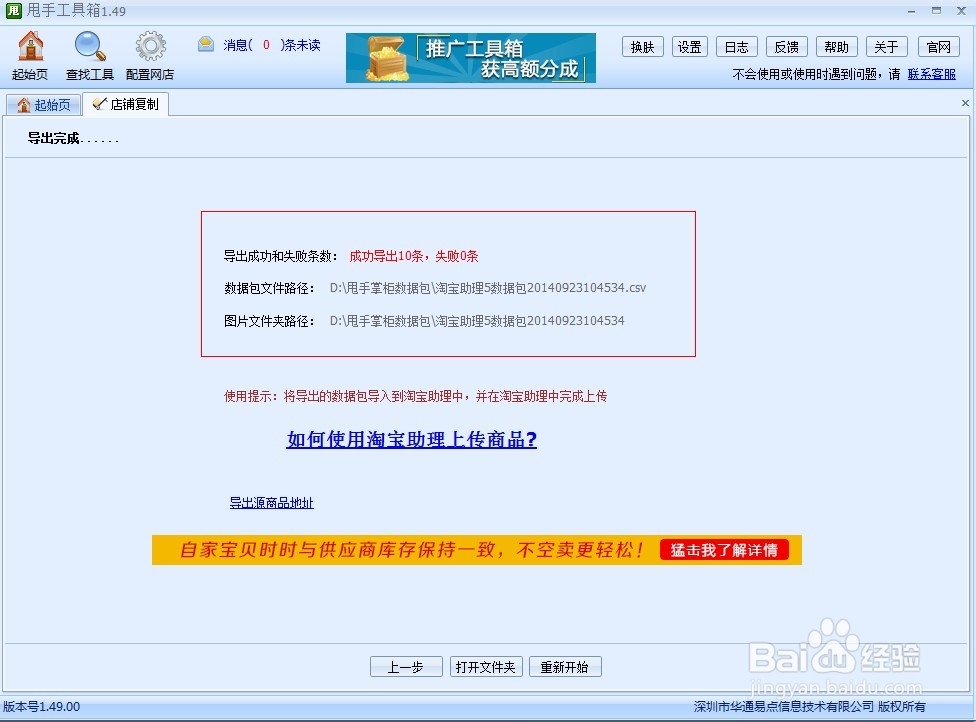Close the current tab with the x
The image size is (976, 722).
(965, 103)
